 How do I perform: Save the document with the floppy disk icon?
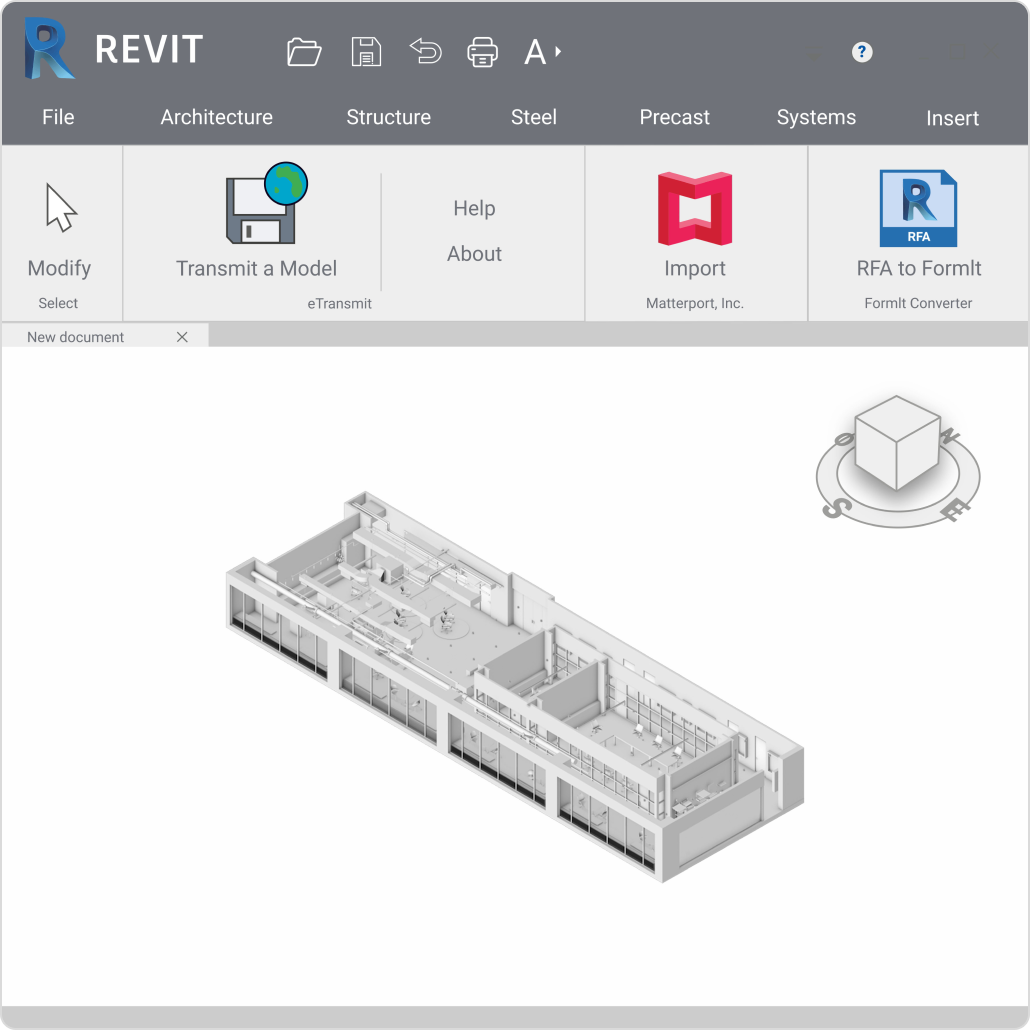point(366,52)
